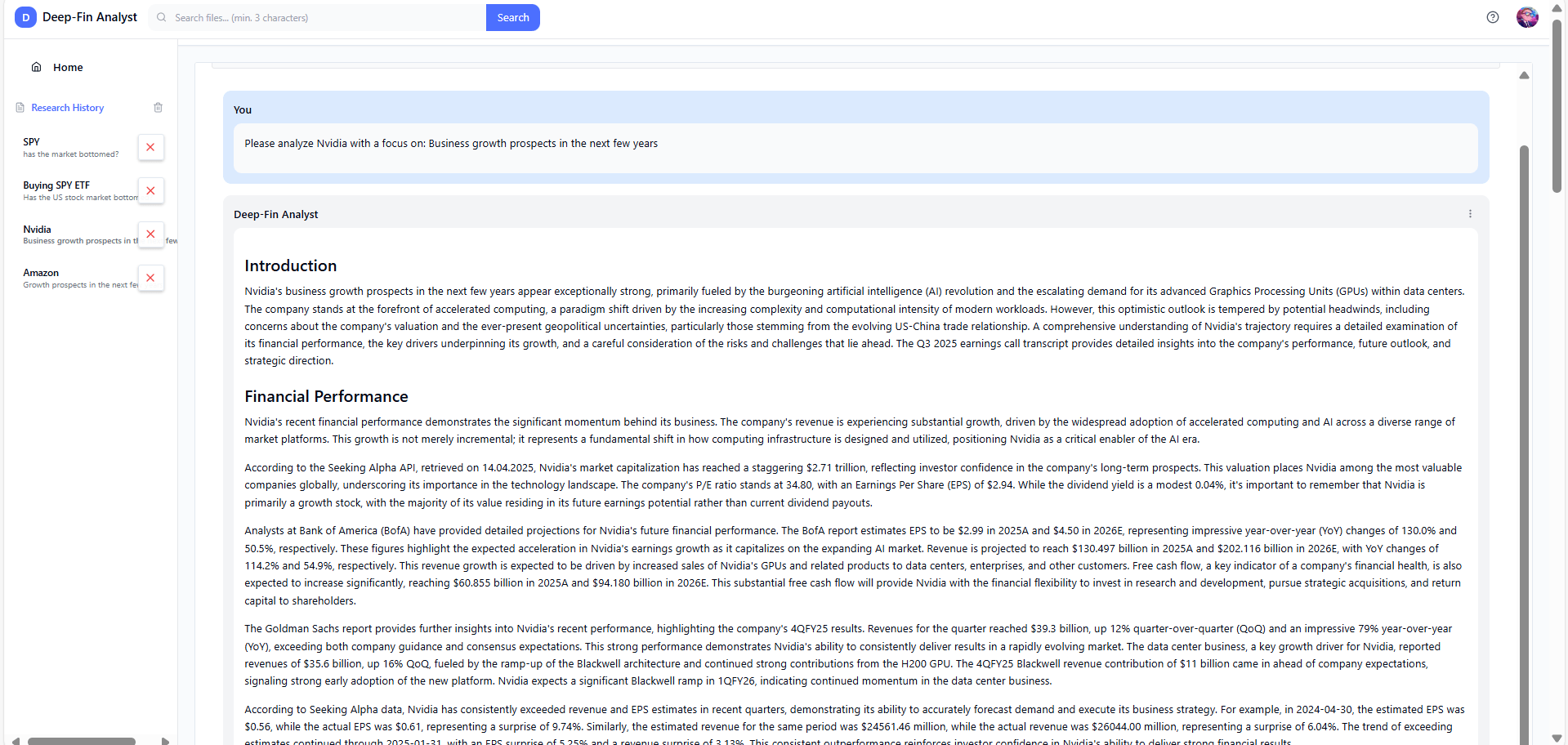Click the Financial Performance heading
Image resolution: width=1568 pixels, height=745 pixels.
pyautogui.click(x=326, y=396)
